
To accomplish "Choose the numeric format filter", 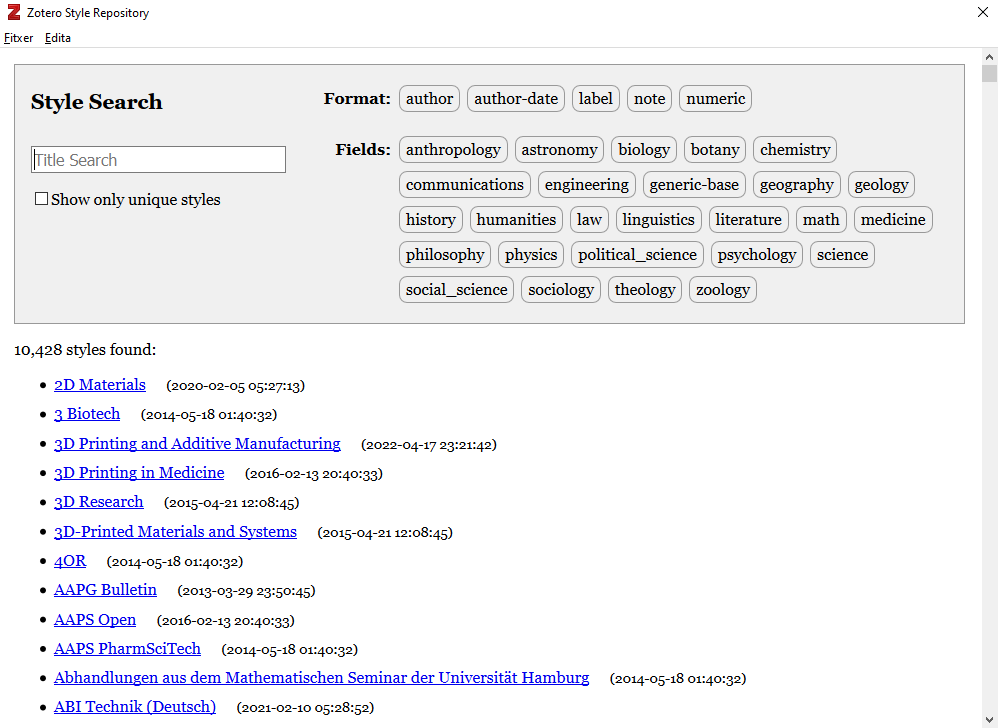I will tap(715, 99).
